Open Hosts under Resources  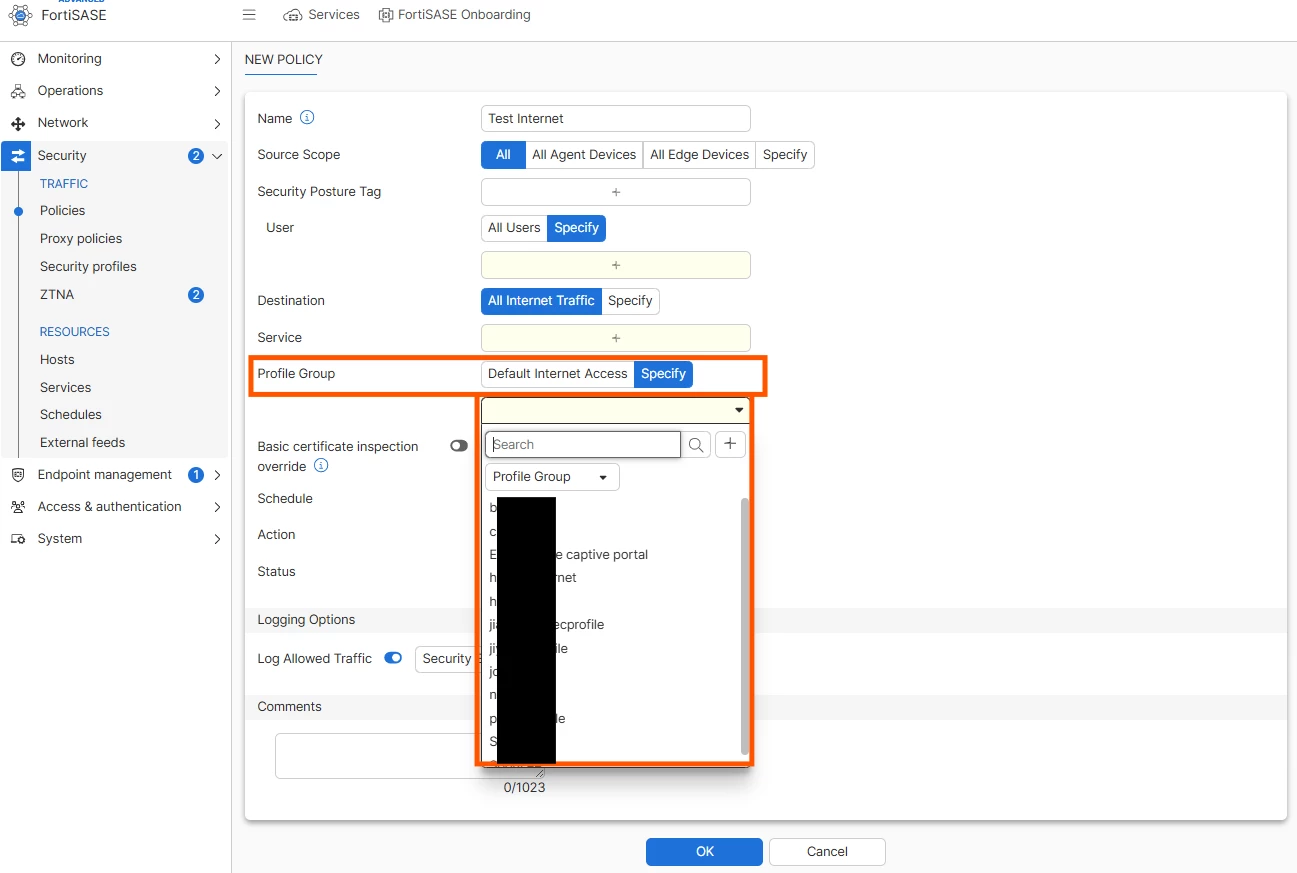click(x=57, y=360)
